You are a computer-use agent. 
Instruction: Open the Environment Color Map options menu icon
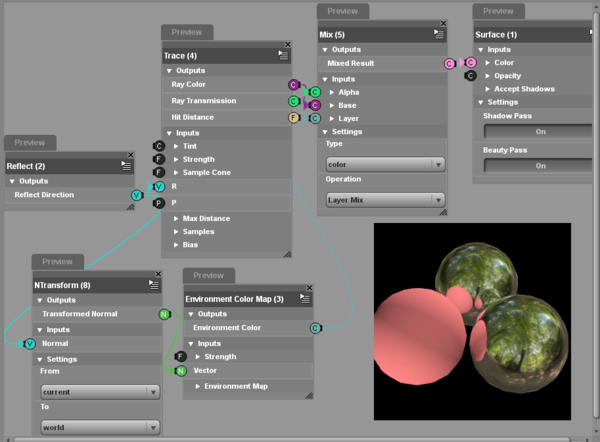[x=305, y=298]
